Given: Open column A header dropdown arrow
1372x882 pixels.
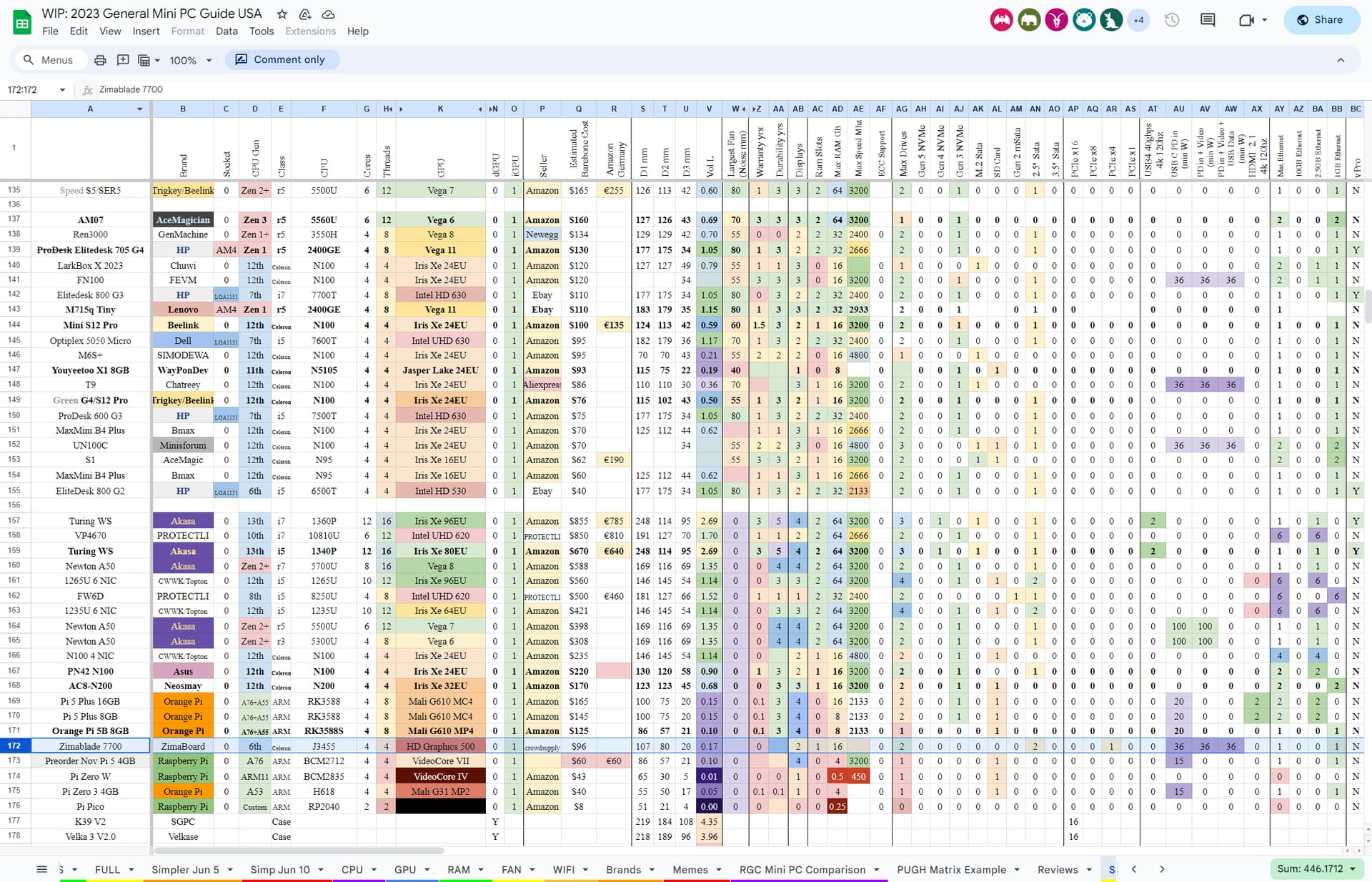Looking at the screenshot, I should pyautogui.click(x=139, y=109).
